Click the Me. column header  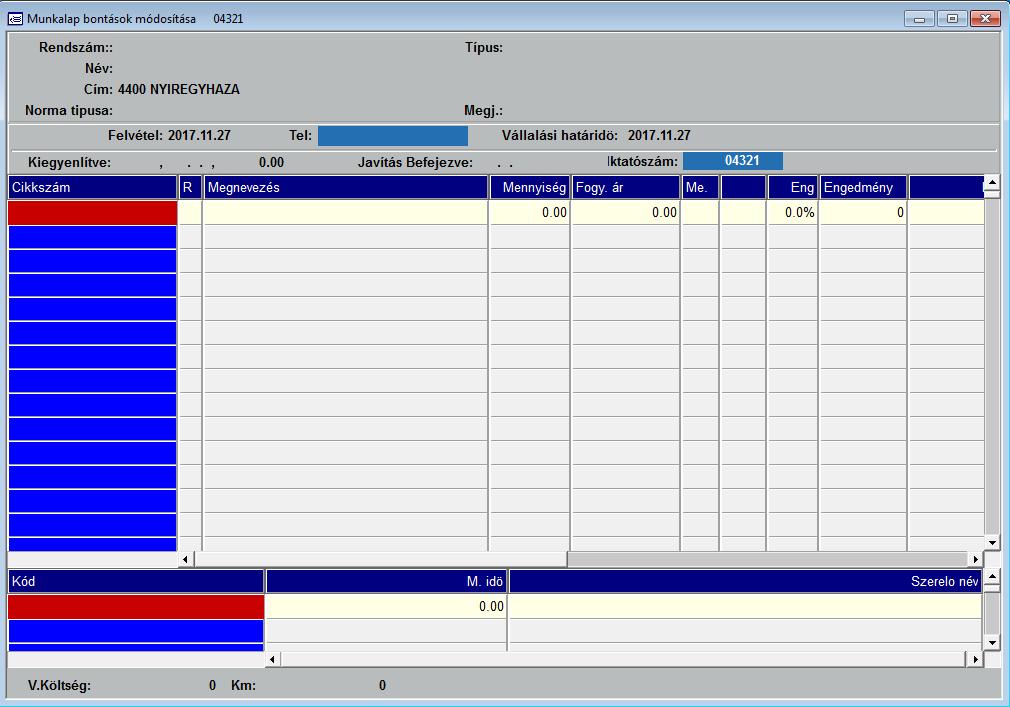700,187
